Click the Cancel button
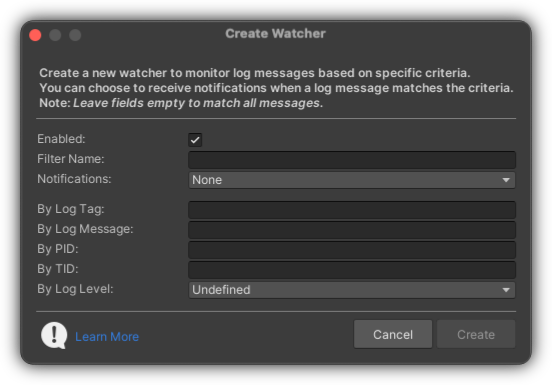 coord(393,334)
